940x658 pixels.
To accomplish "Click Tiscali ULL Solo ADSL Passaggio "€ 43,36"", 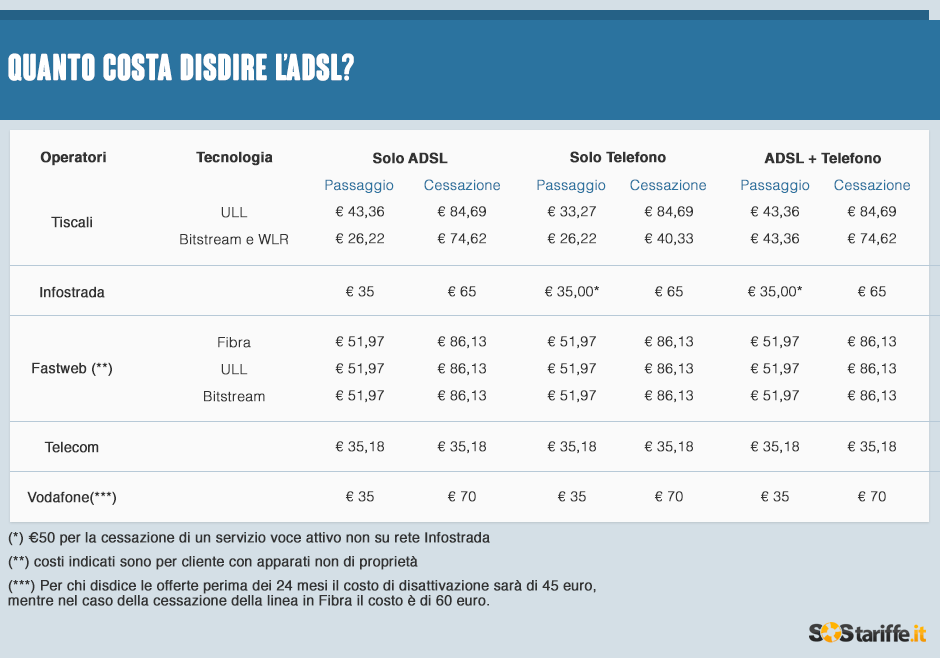I will [x=360, y=212].
